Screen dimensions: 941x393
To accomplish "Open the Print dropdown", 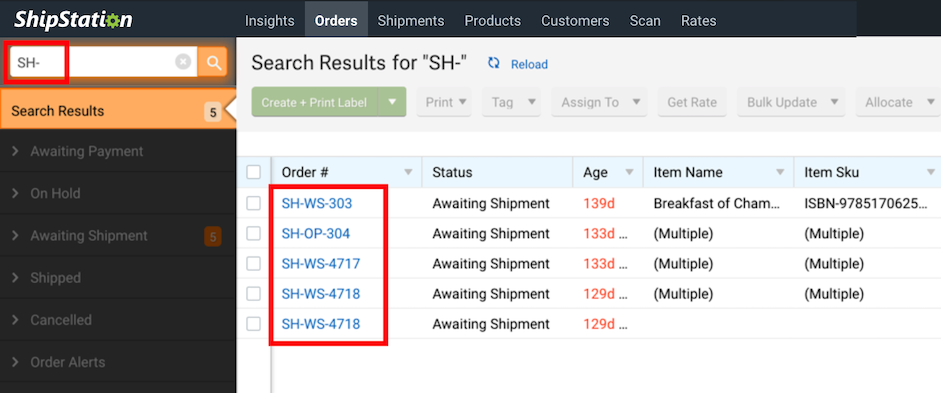I will pyautogui.click(x=445, y=102).
